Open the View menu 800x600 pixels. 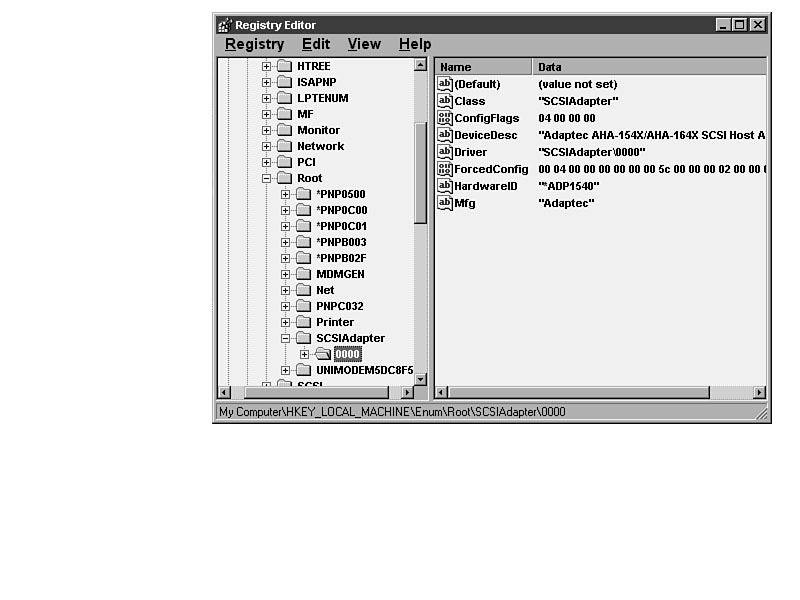coord(364,44)
